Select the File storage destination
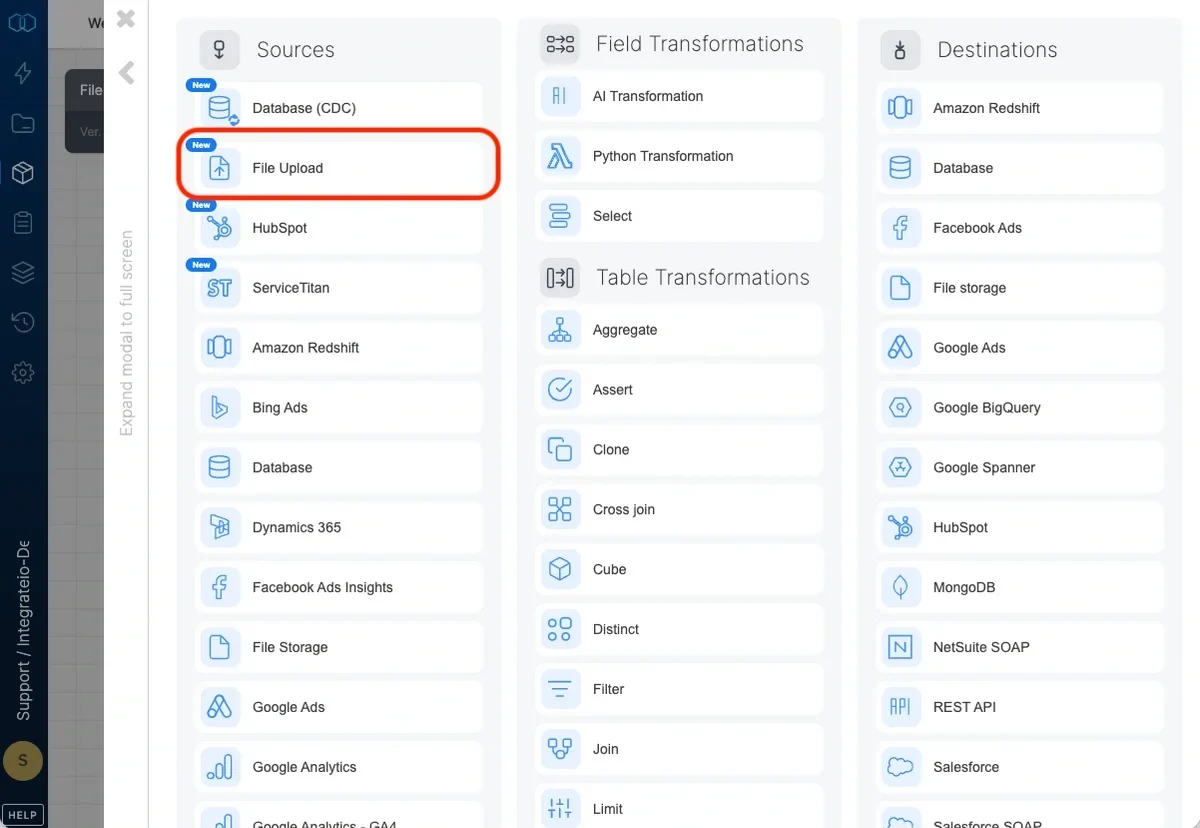This screenshot has width=1200, height=828. click(x=1020, y=288)
